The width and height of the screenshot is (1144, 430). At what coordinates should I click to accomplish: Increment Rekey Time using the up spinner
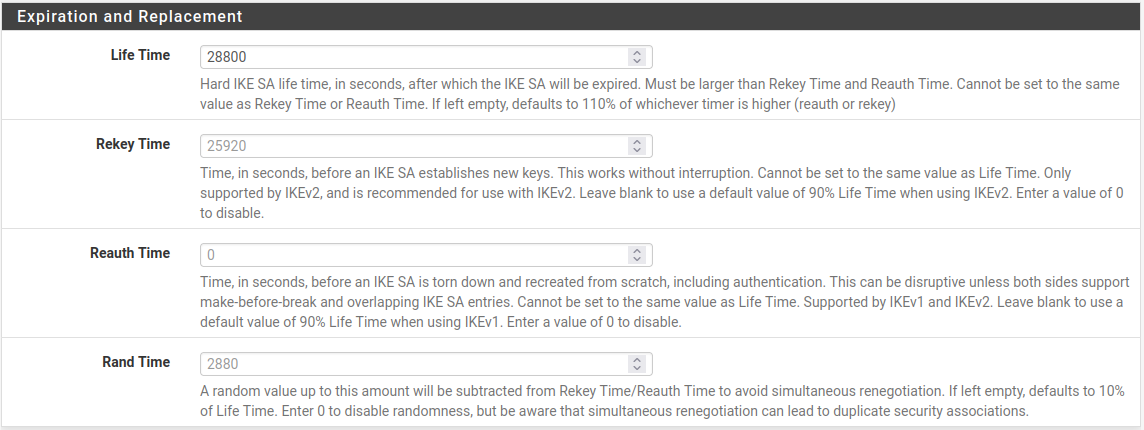tap(637, 142)
